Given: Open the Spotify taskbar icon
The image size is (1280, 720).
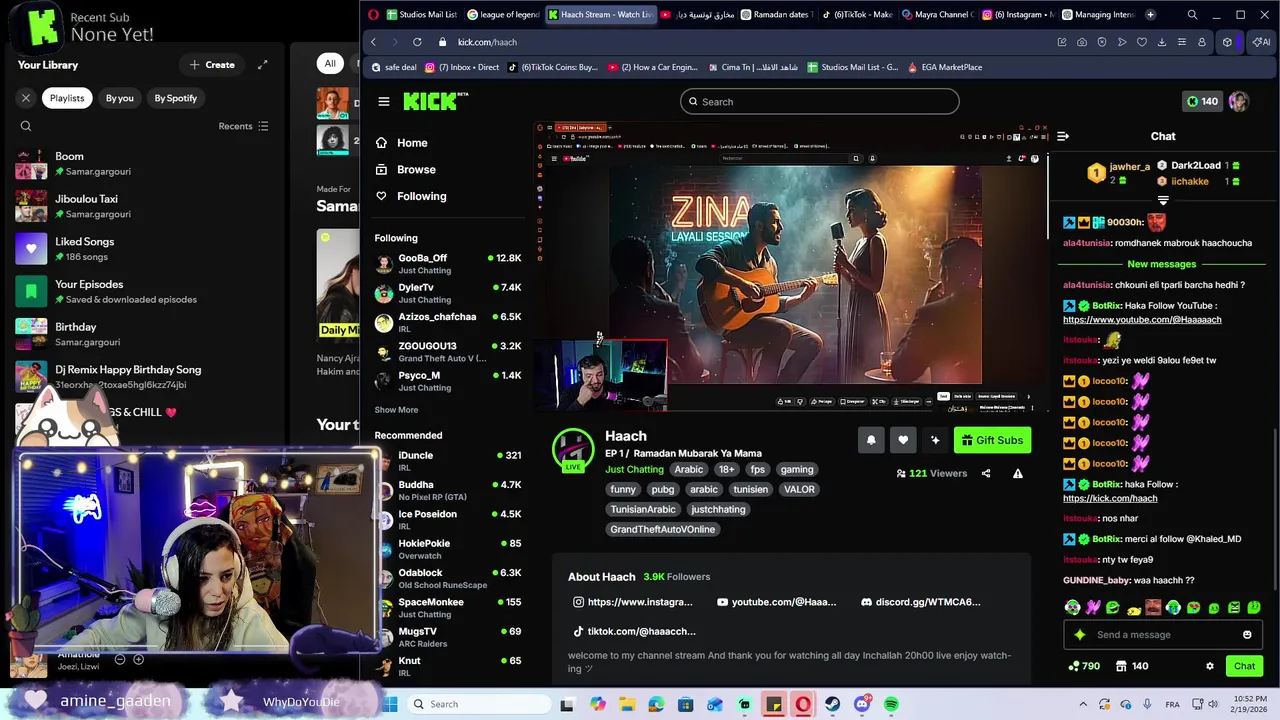Looking at the screenshot, I should tap(891, 704).
